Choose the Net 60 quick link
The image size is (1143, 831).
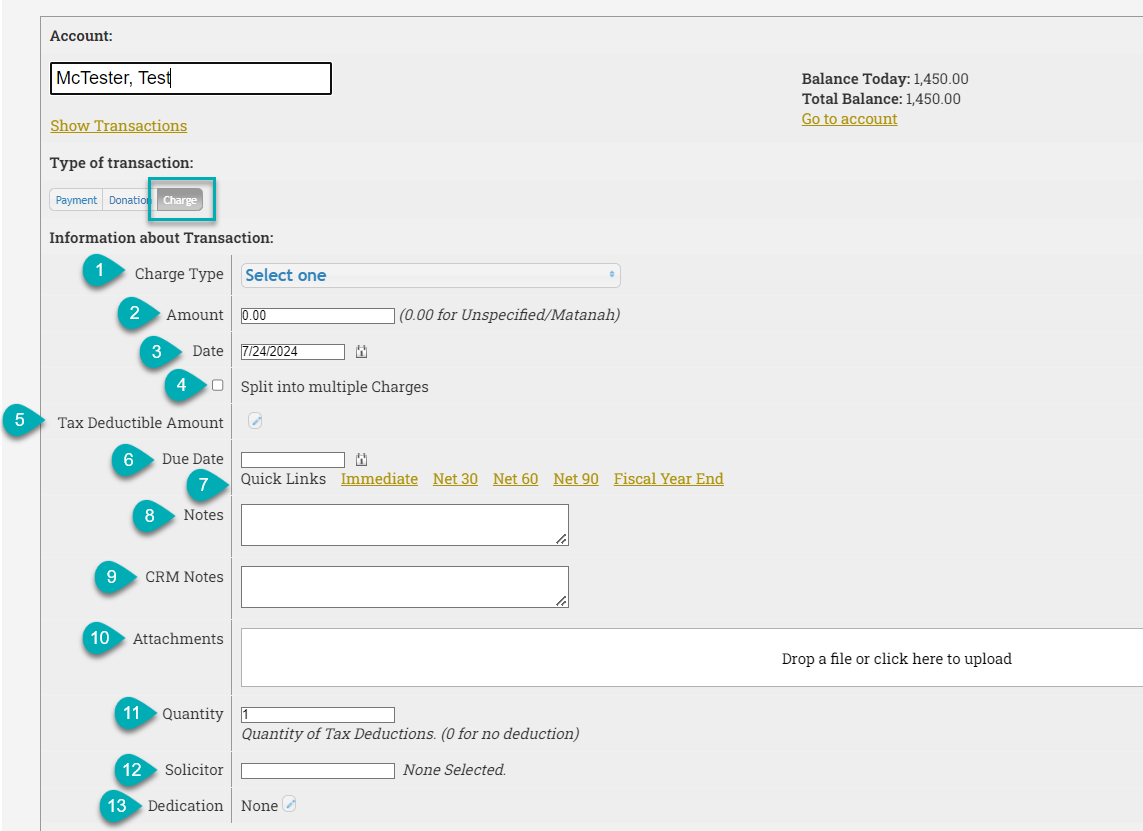tap(515, 479)
